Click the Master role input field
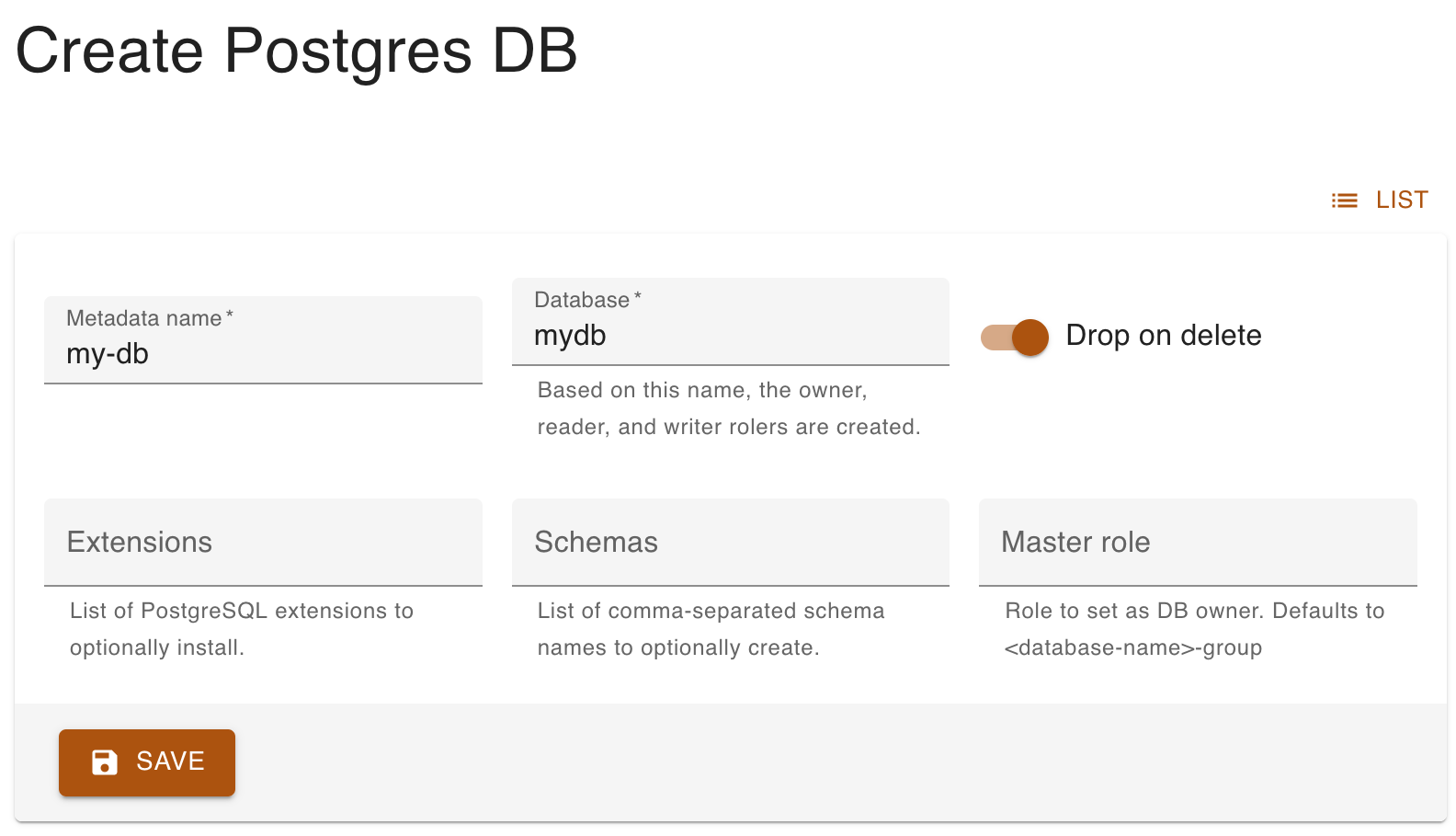This screenshot has height=836, width=1456. [x=1197, y=543]
